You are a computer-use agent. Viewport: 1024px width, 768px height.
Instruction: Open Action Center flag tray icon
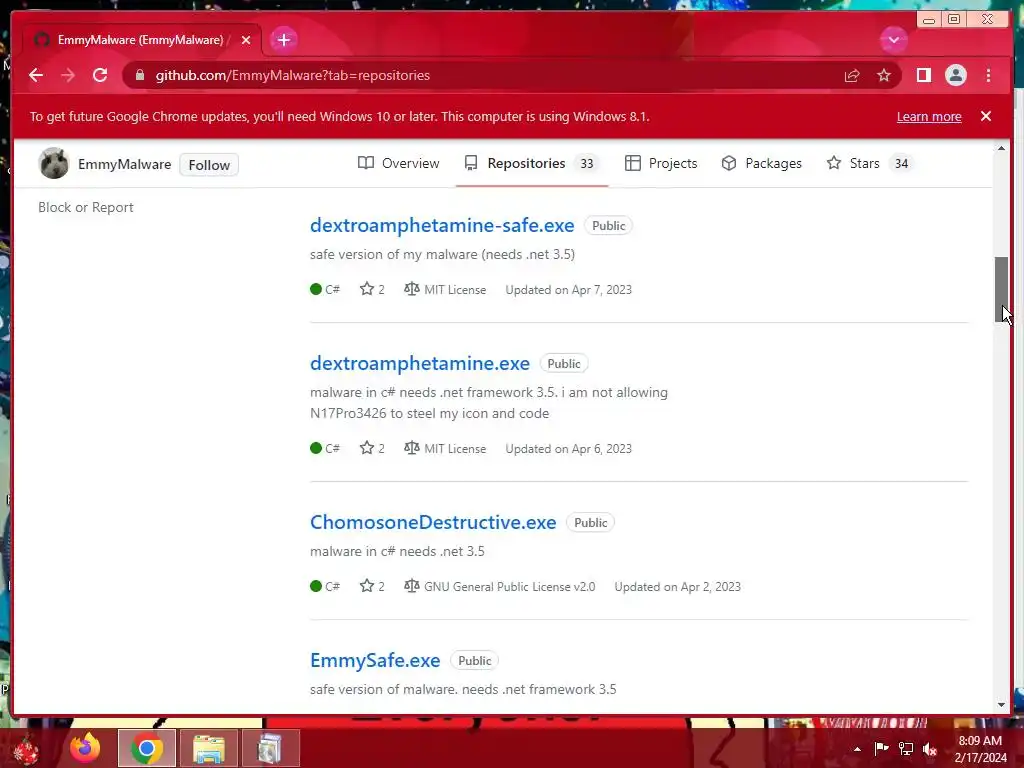[881, 748]
